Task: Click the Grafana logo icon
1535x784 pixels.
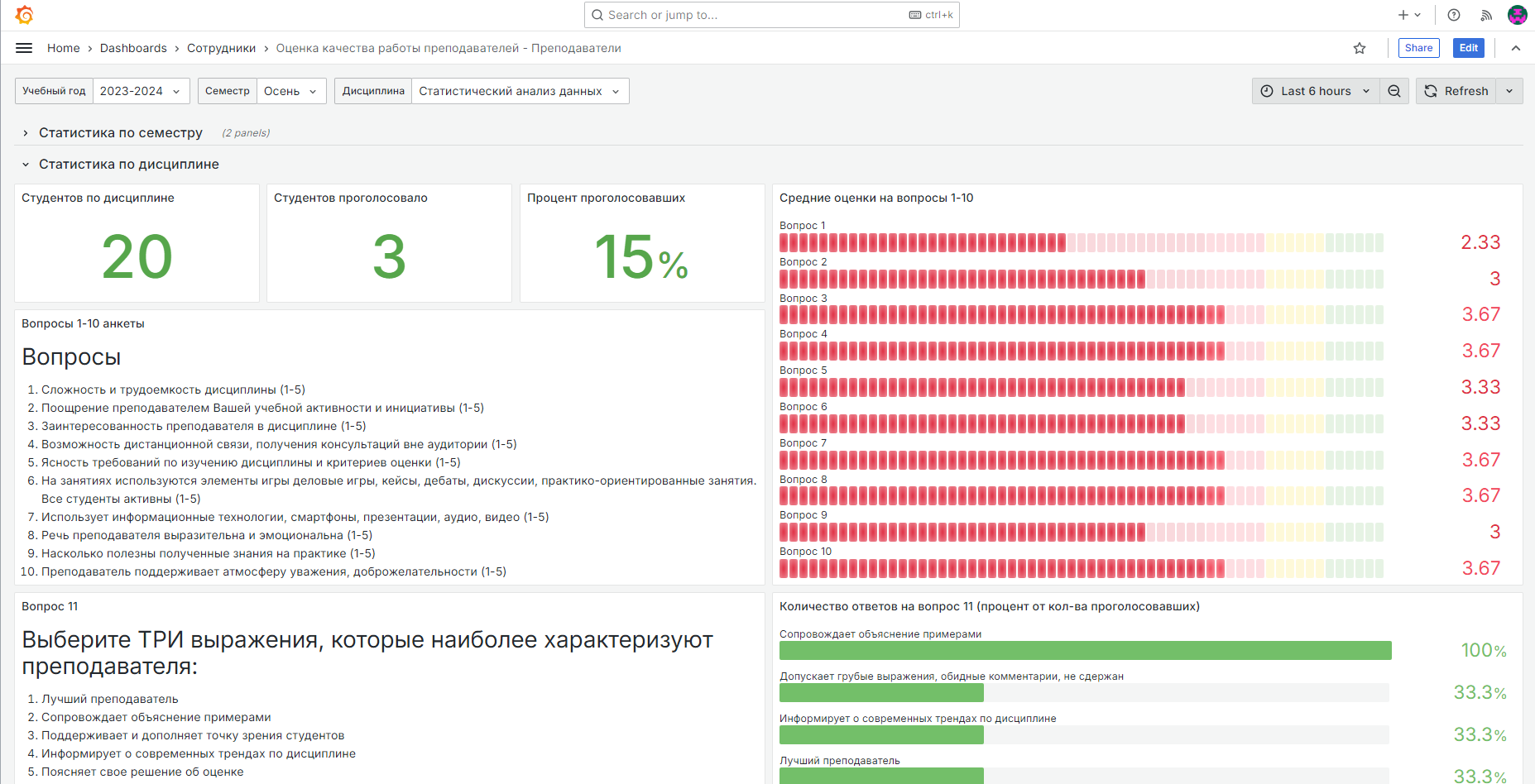Action: [24, 15]
